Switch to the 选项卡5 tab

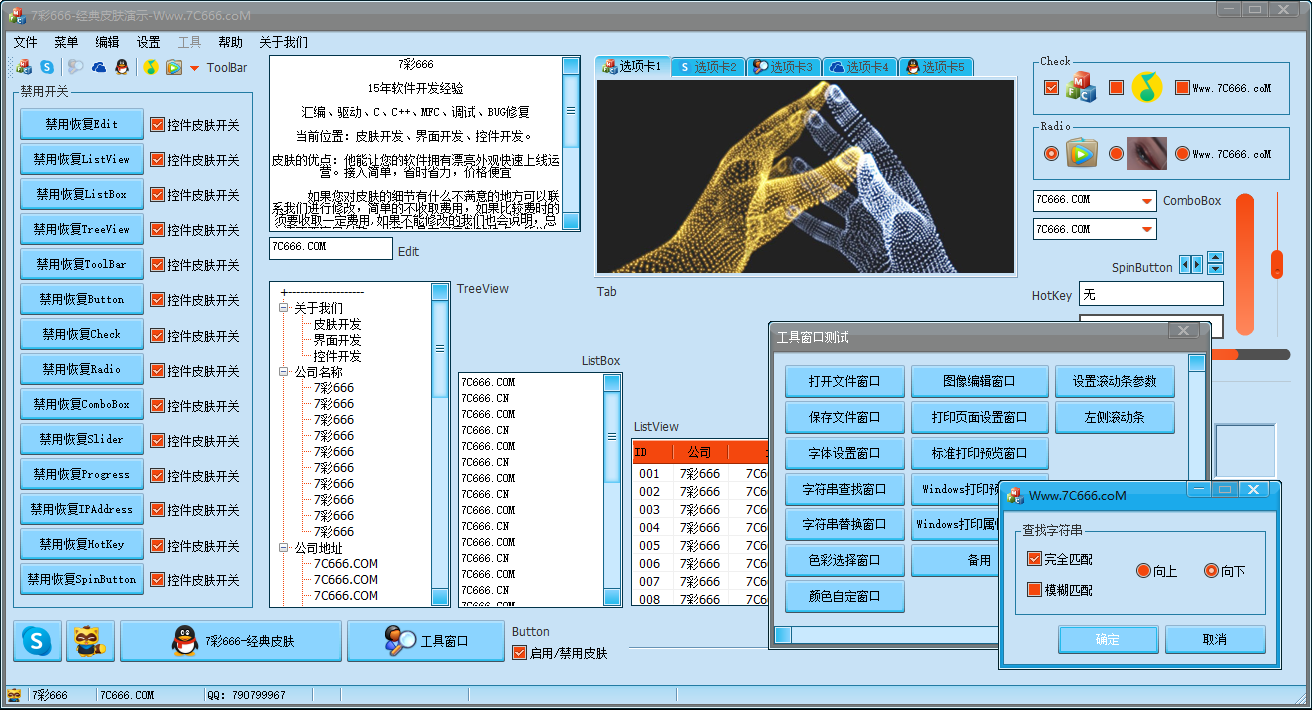[936, 67]
